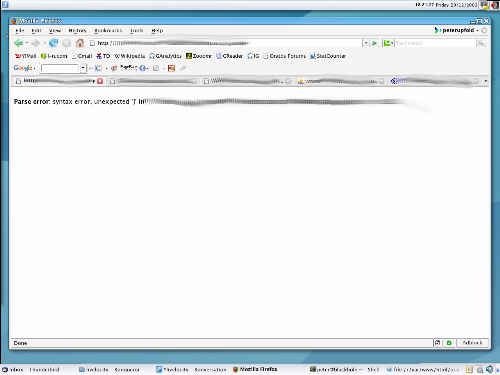Click in the URL address bar
Image resolution: width=500 pixels, height=375 pixels.
click(225, 43)
